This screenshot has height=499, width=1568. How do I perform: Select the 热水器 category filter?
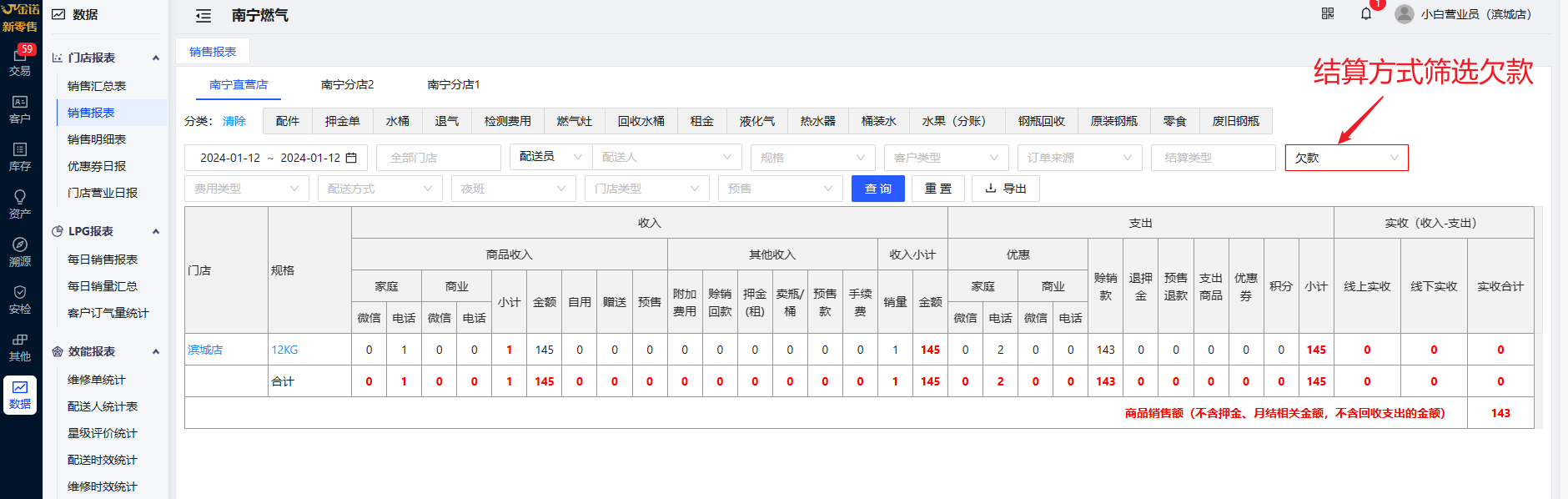[x=818, y=121]
